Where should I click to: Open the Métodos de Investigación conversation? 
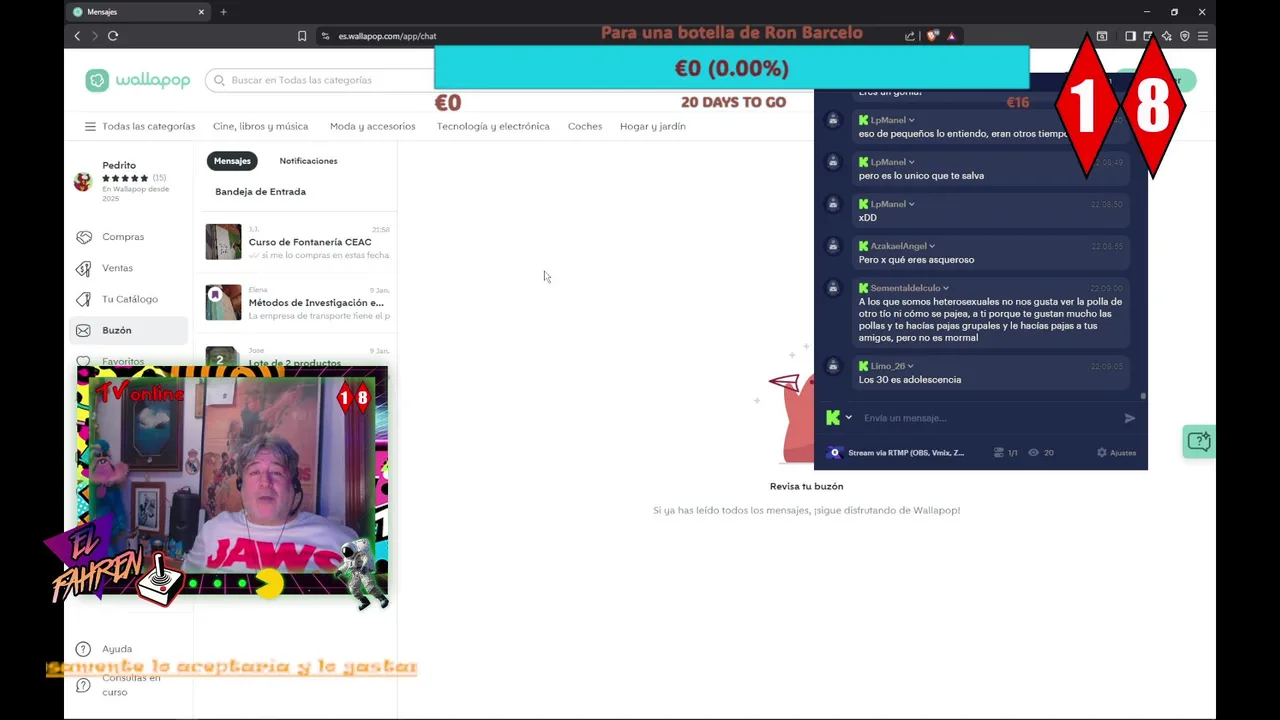tap(298, 302)
